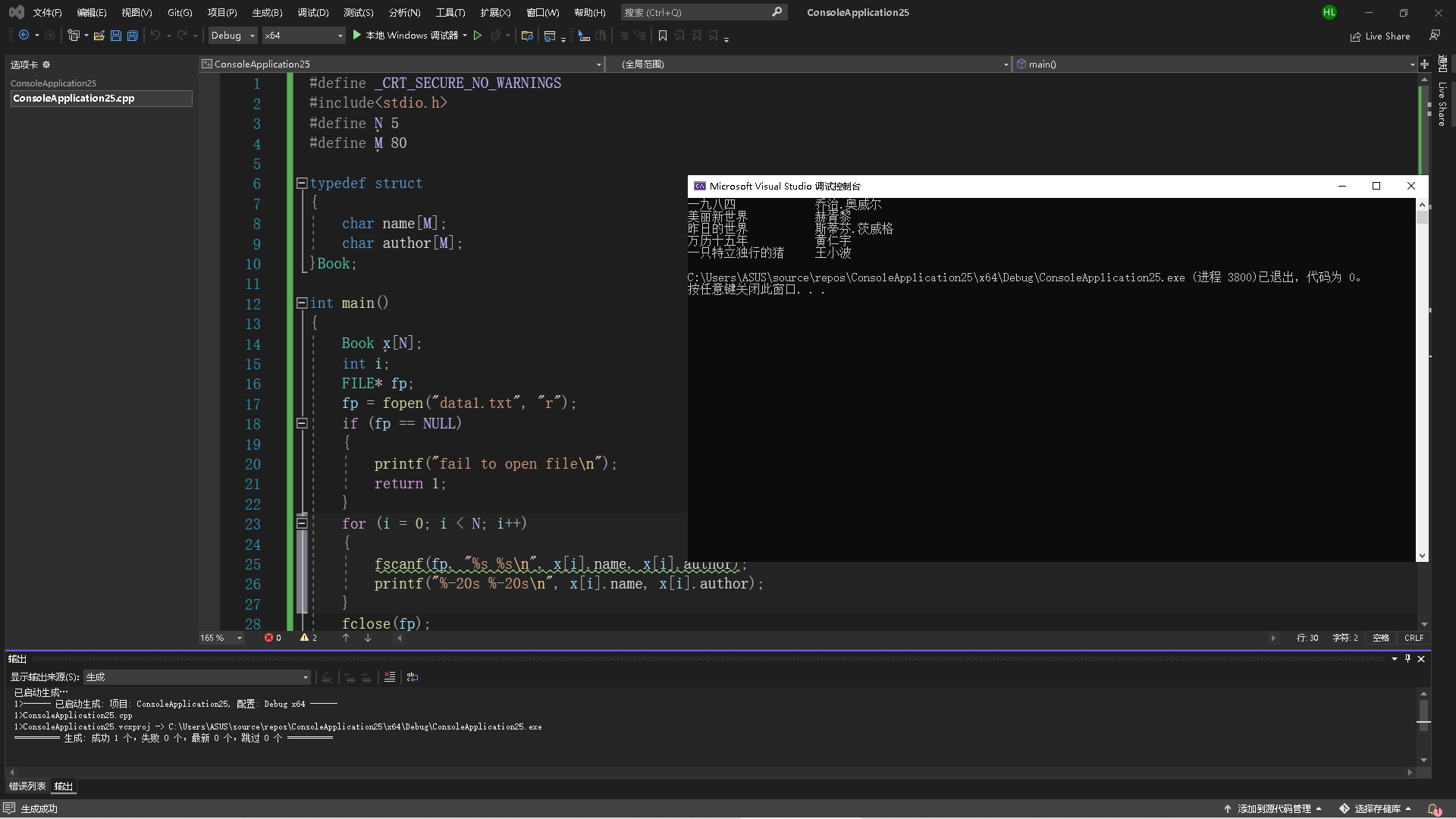Click the search box in title bar
Screen dimensions: 1456x819
pos(696,12)
